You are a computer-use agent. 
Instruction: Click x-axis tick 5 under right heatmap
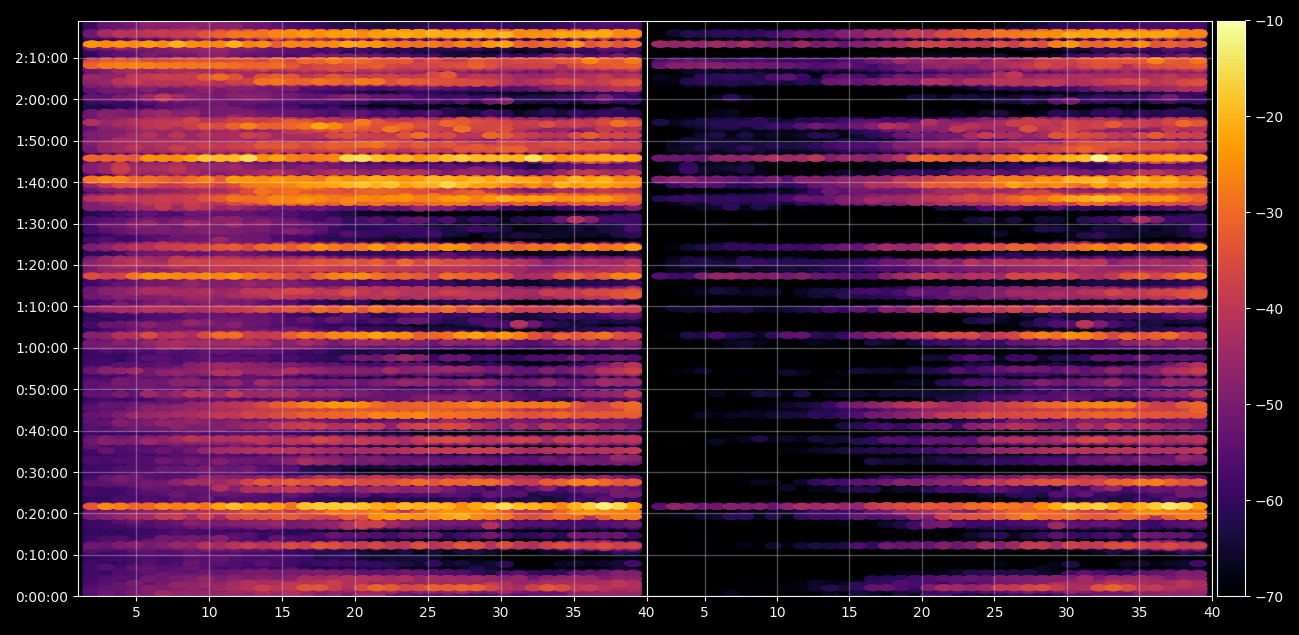coord(704,612)
